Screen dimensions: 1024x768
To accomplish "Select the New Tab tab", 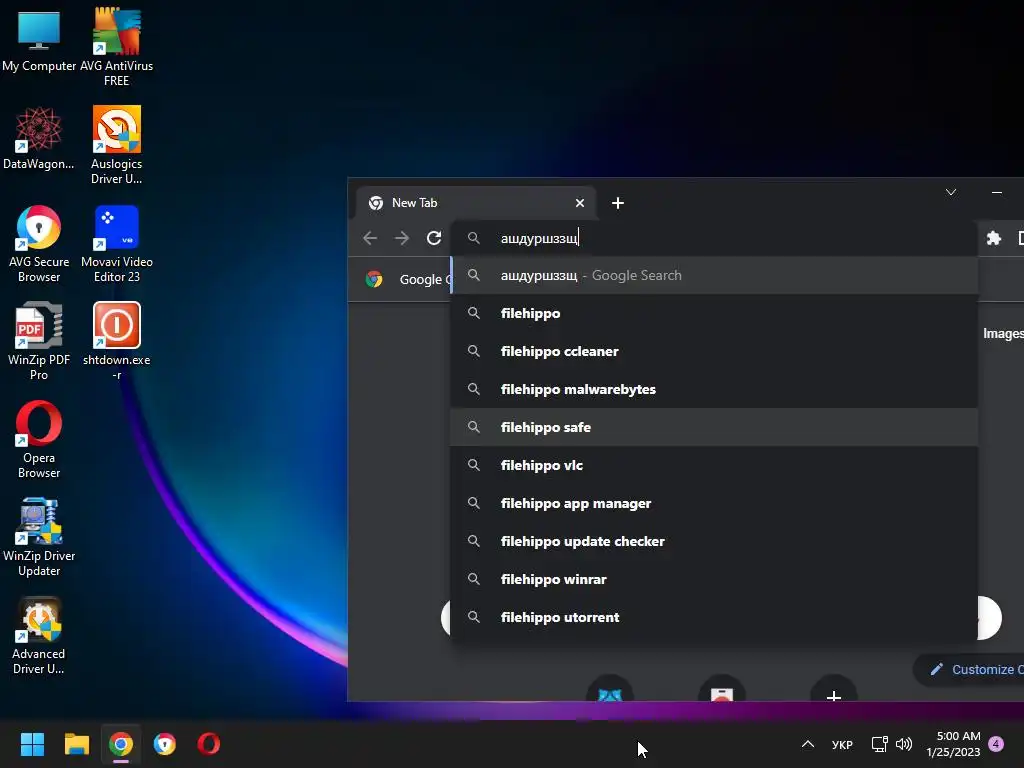I will tap(475, 203).
